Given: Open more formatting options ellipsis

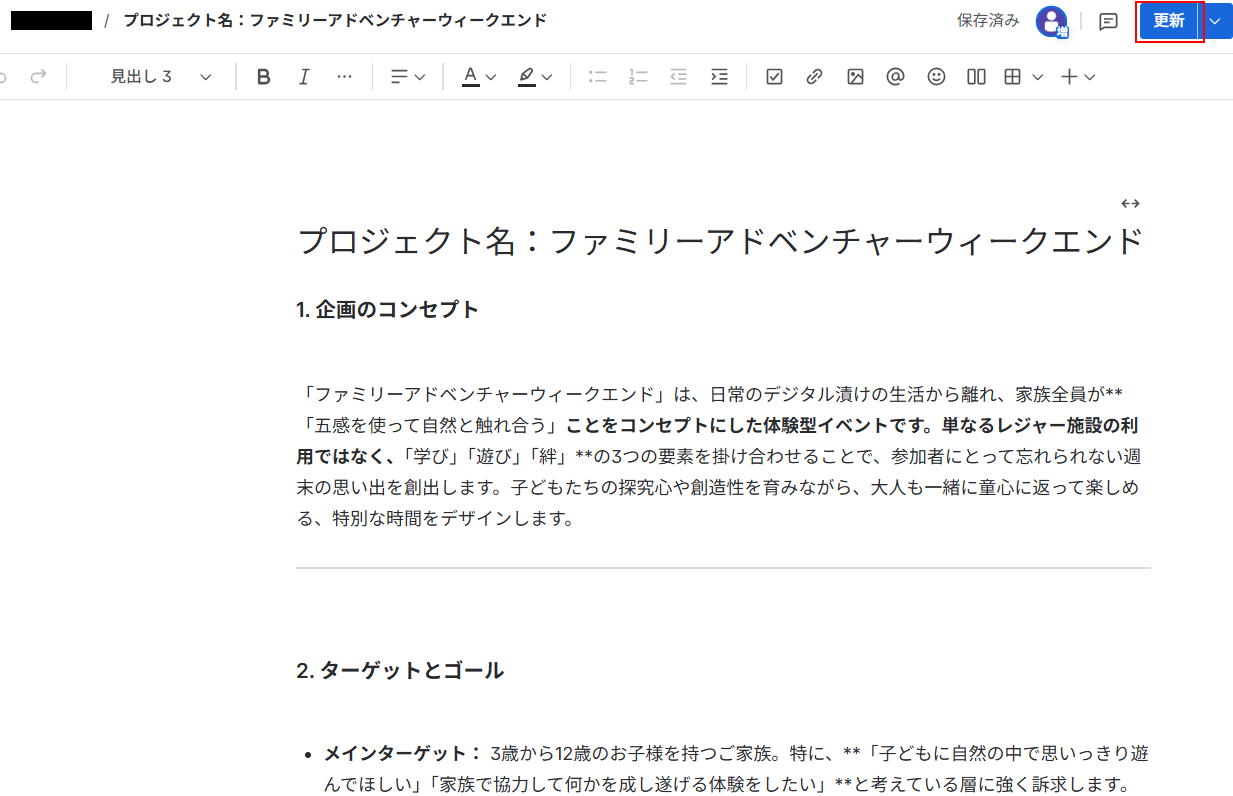Looking at the screenshot, I should point(344,76).
